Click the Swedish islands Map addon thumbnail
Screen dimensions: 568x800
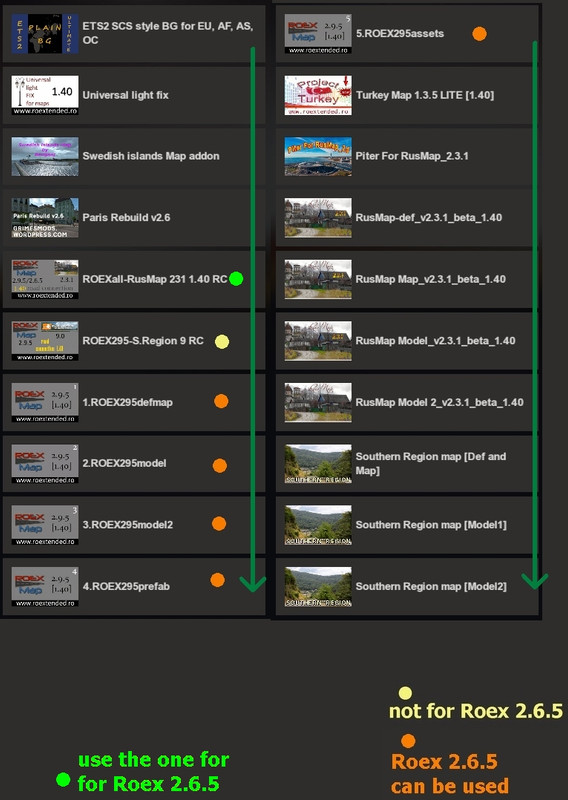point(45,156)
